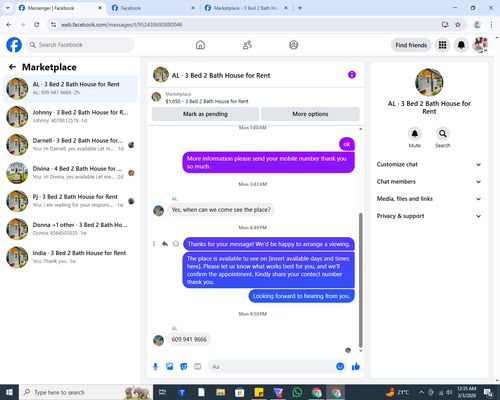500x400 pixels.
Task: Search in conversation magnifier icon
Action: (443, 134)
